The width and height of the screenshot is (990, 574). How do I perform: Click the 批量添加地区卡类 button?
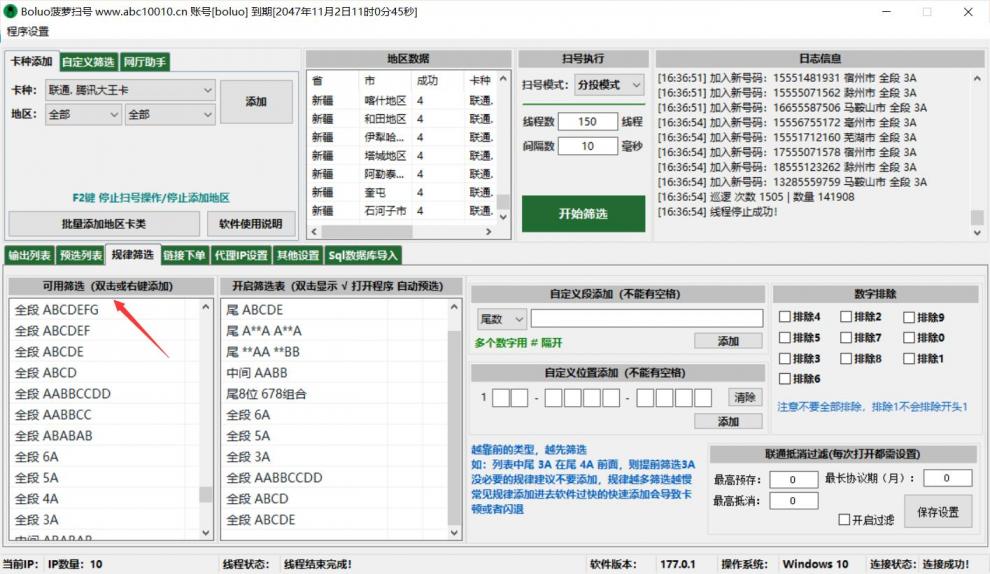click(104, 224)
